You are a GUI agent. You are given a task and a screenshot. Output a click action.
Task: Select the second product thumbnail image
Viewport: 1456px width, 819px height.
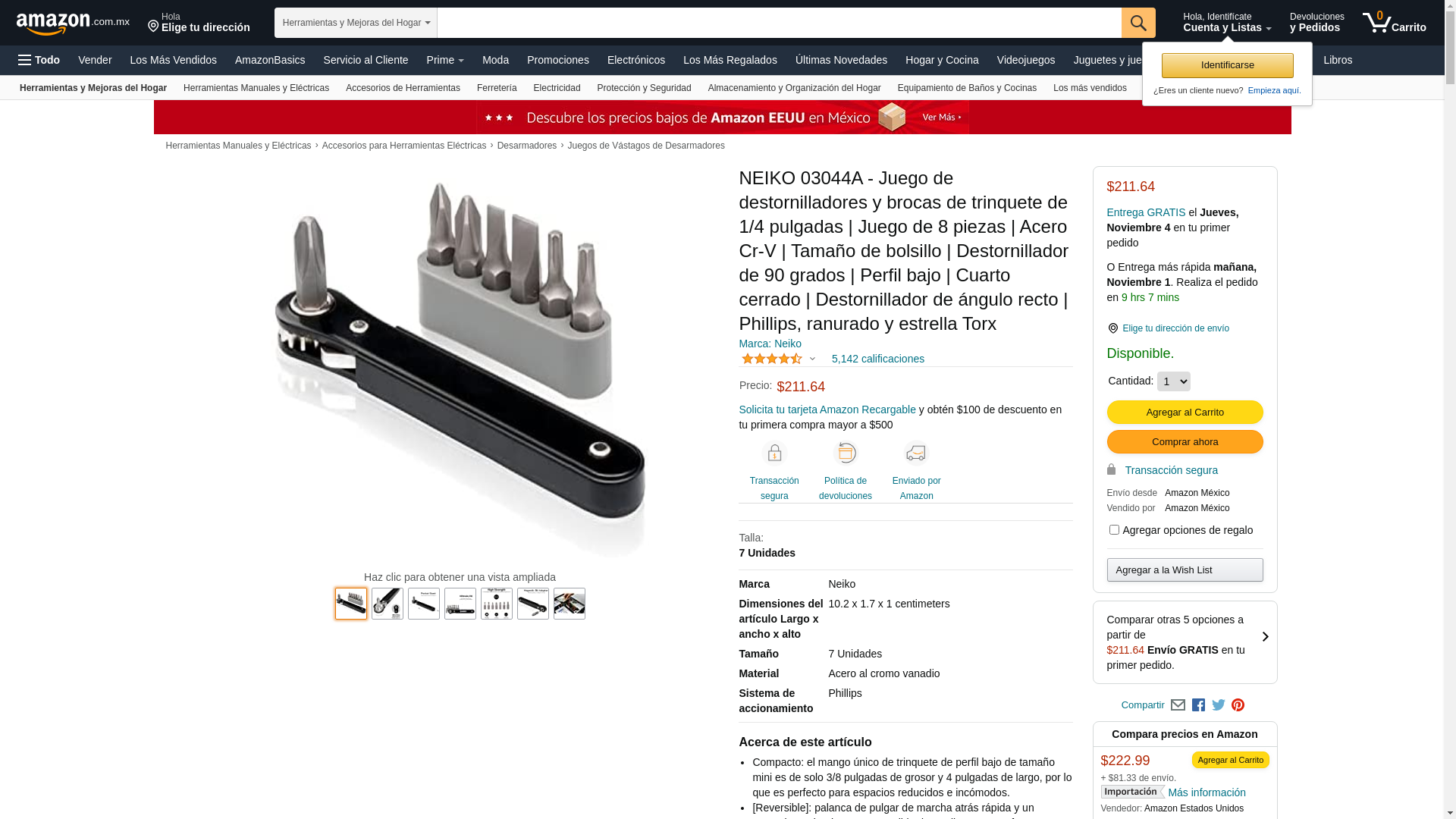coord(388,604)
